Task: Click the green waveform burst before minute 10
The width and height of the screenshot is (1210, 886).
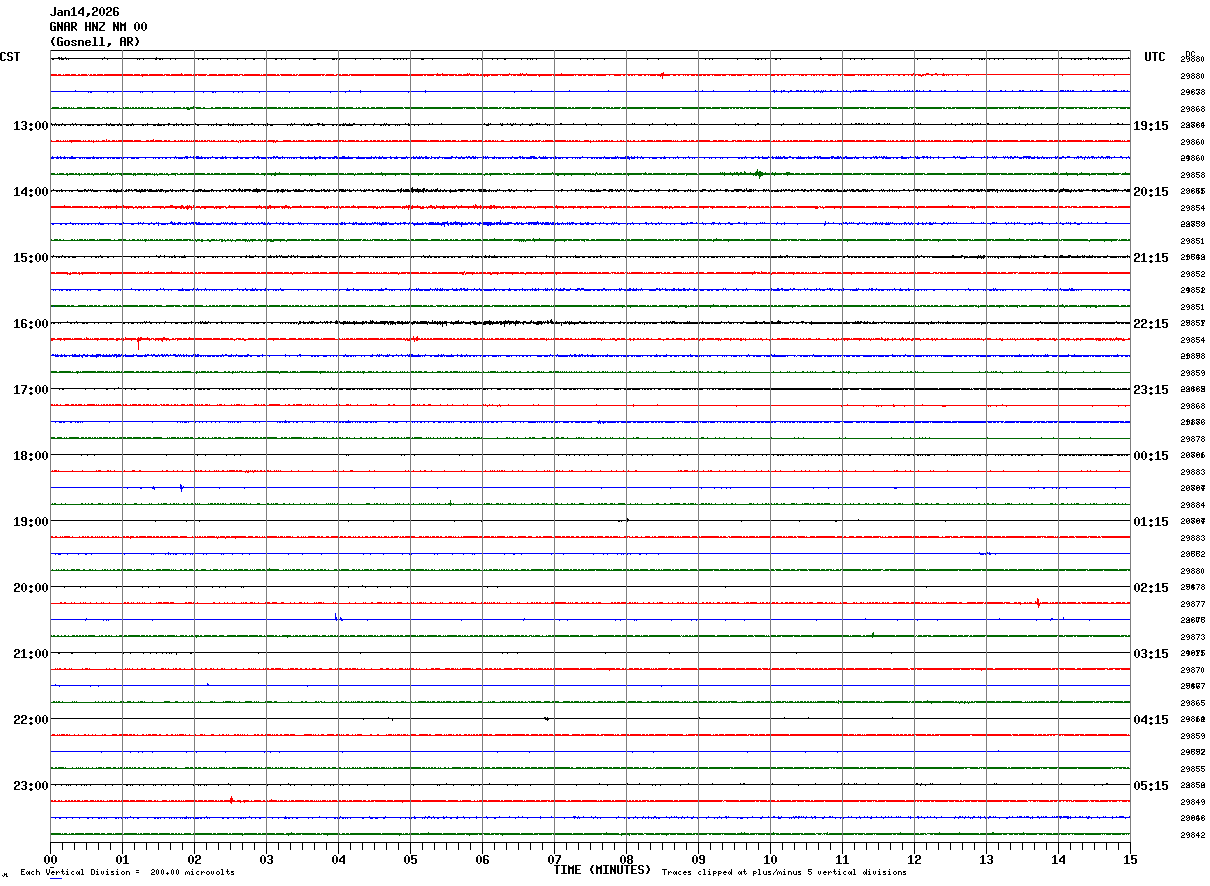Action: pos(758,174)
